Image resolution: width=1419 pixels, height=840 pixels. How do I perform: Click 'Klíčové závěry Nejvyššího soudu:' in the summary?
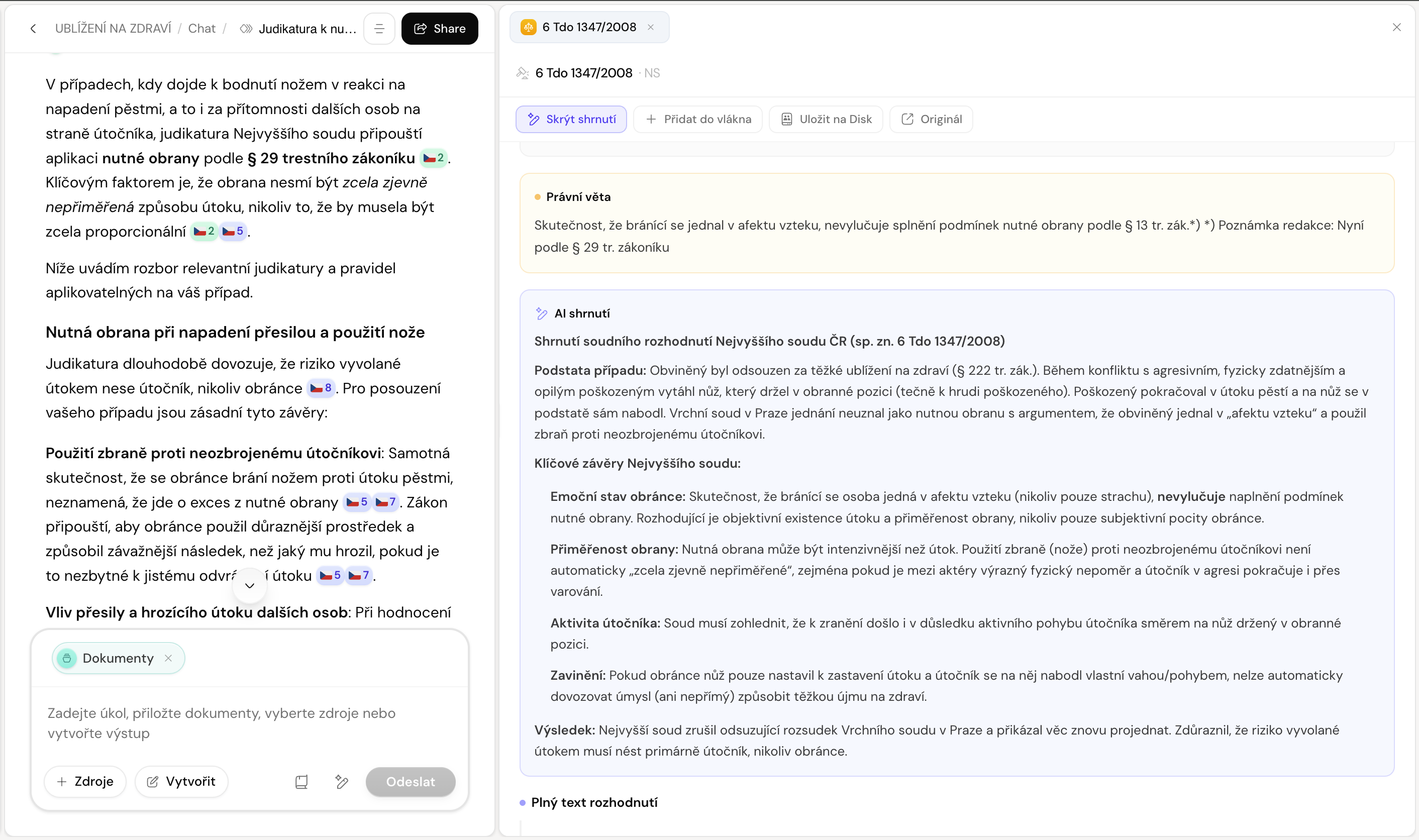[x=637, y=464]
